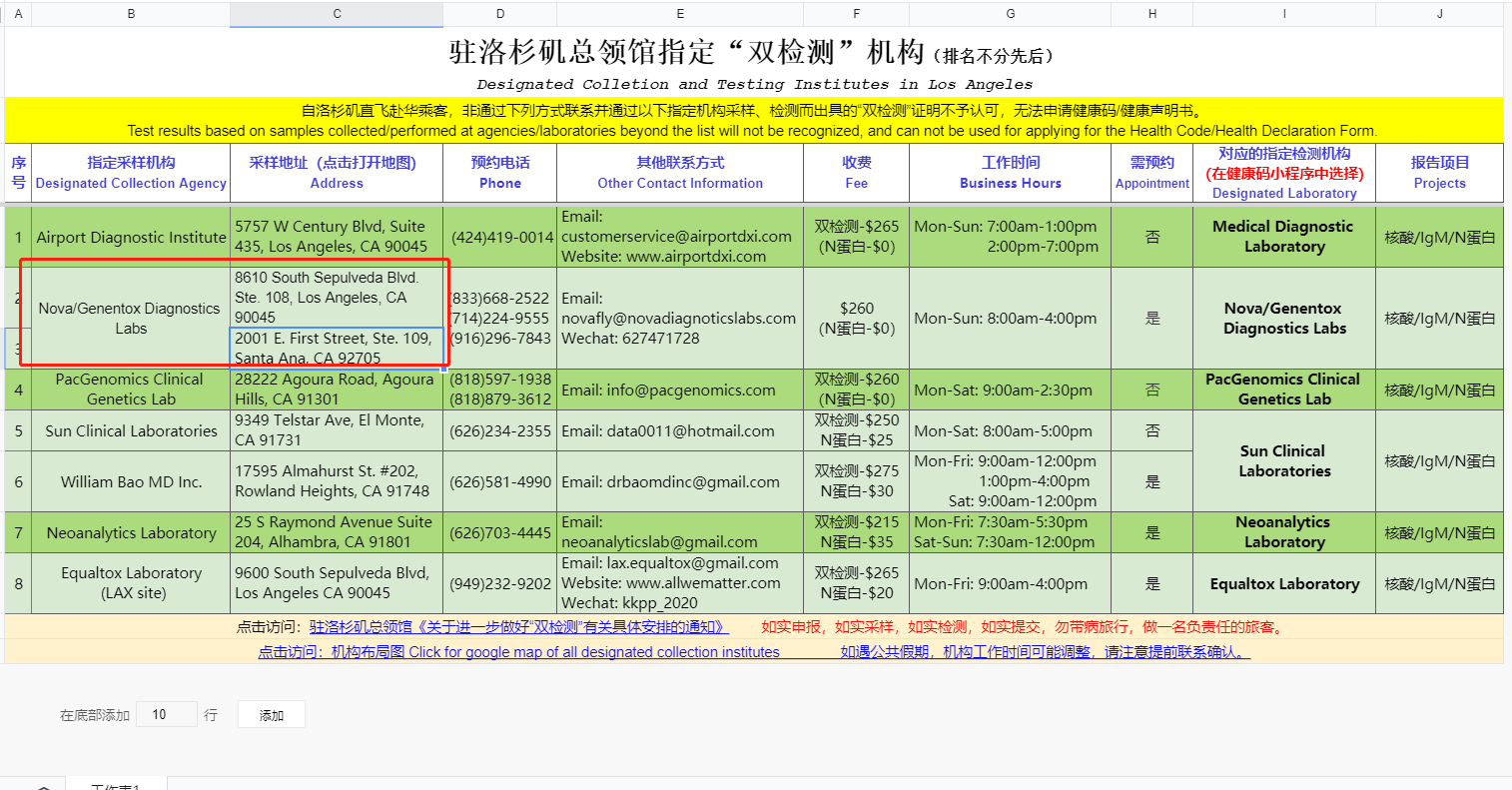Open the google map of designated institutes link
The height and width of the screenshot is (790, 1512).
point(518,652)
